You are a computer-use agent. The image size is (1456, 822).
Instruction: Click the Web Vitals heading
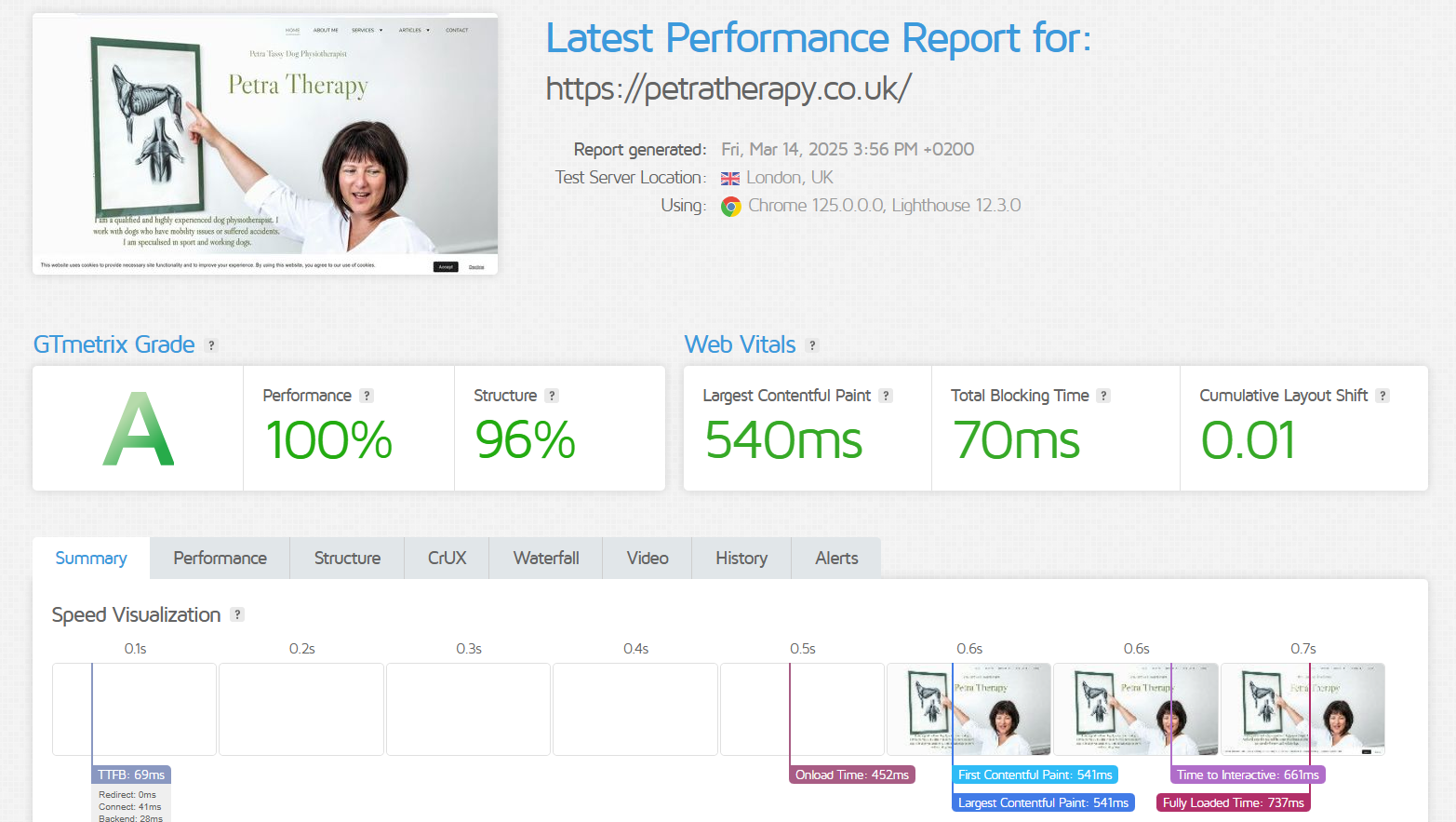[741, 344]
